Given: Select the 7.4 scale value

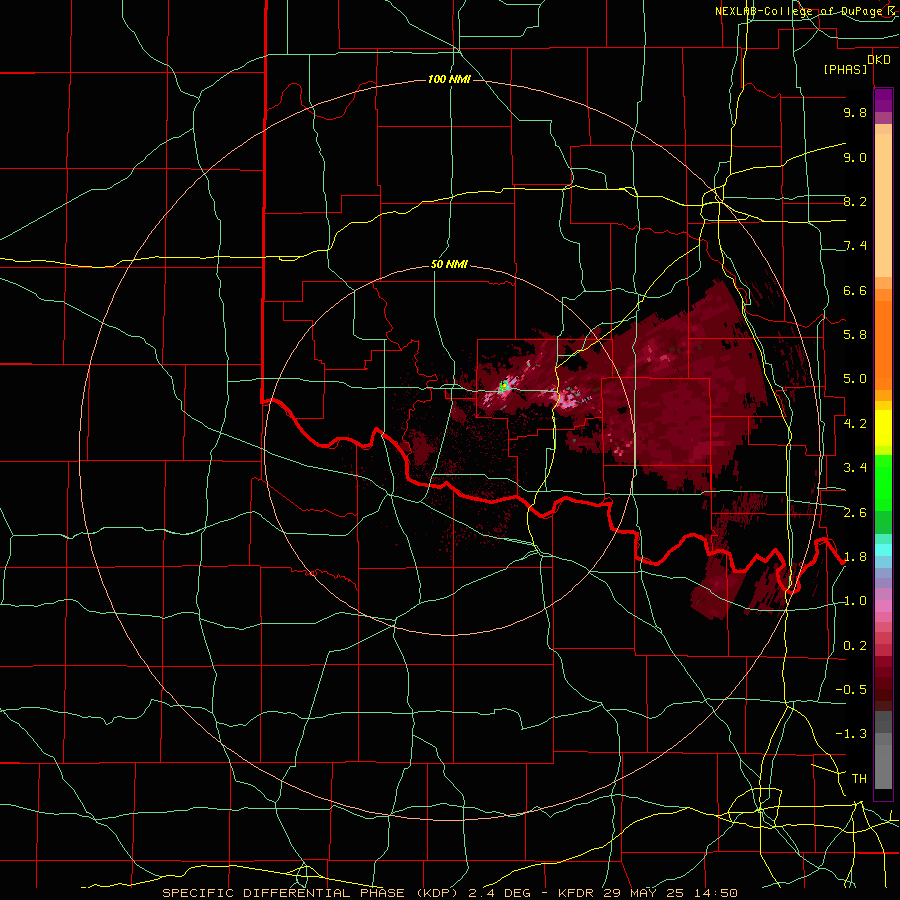Looking at the screenshot, I should (855, 246).
